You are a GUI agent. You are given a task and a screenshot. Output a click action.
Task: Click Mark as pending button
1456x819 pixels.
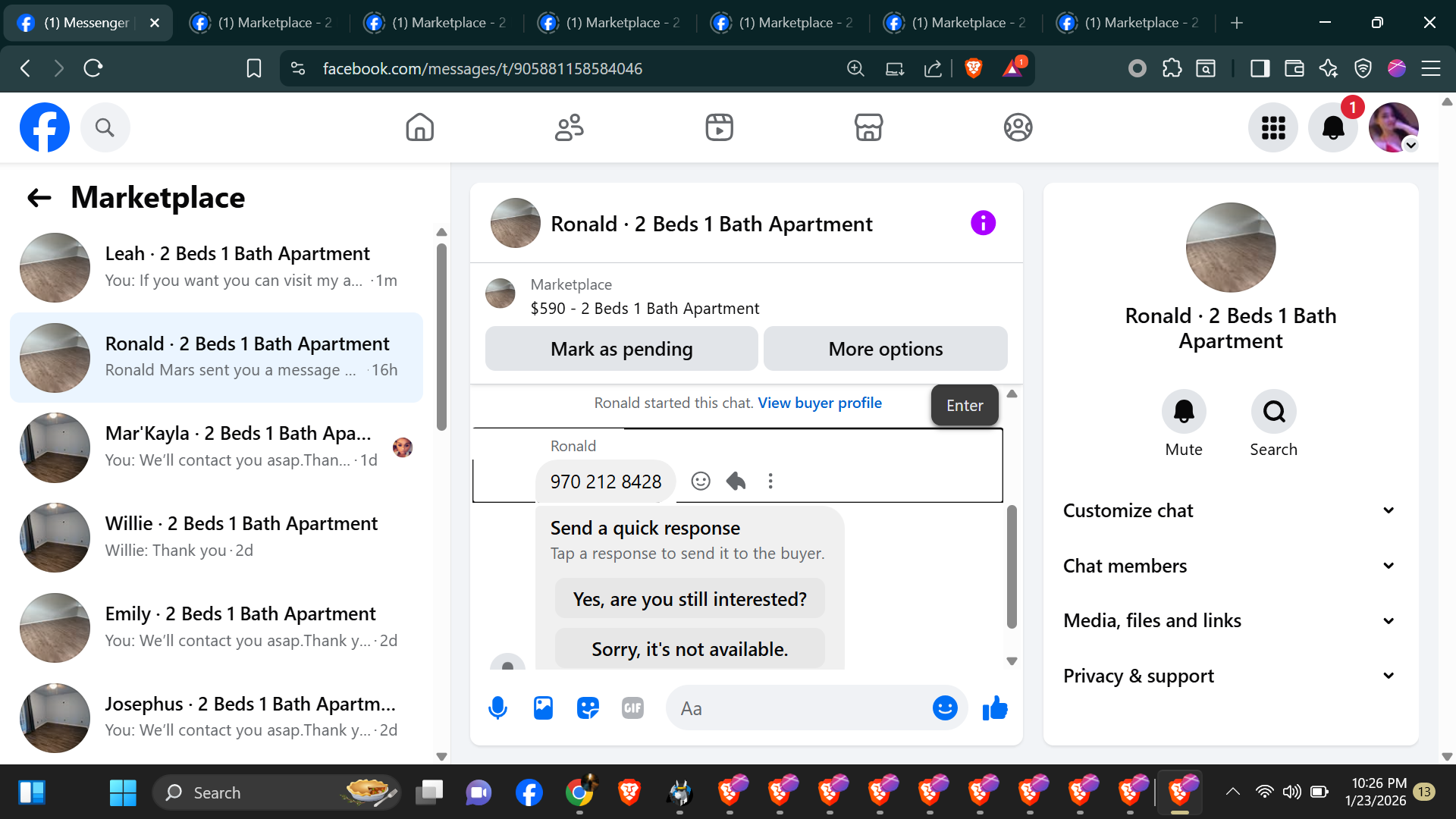621,349
